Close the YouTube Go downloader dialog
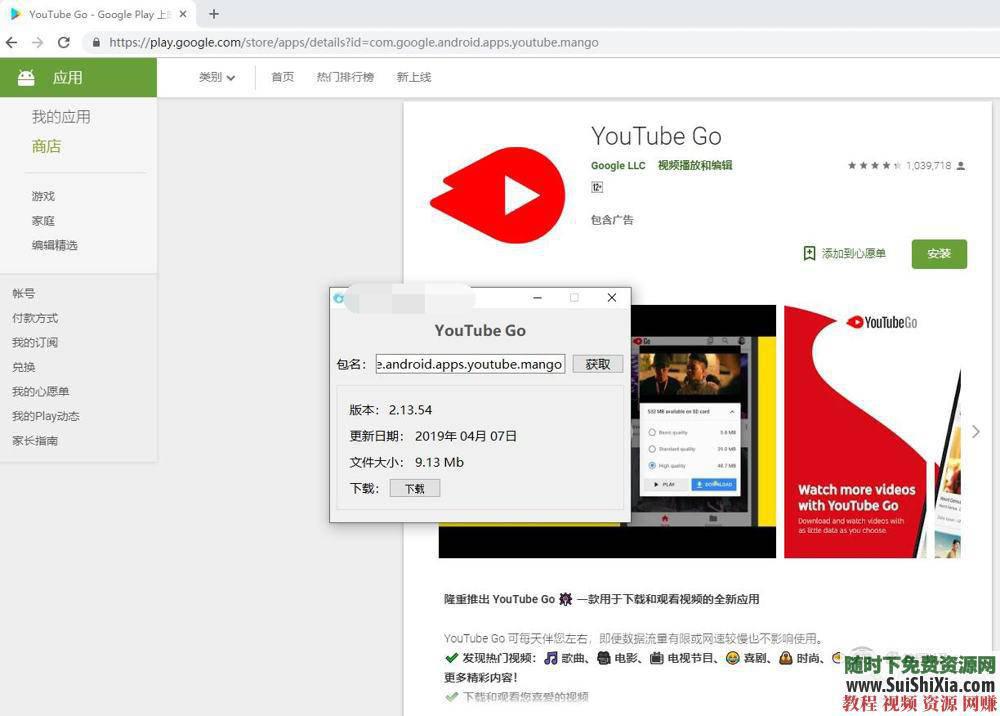 612,298
